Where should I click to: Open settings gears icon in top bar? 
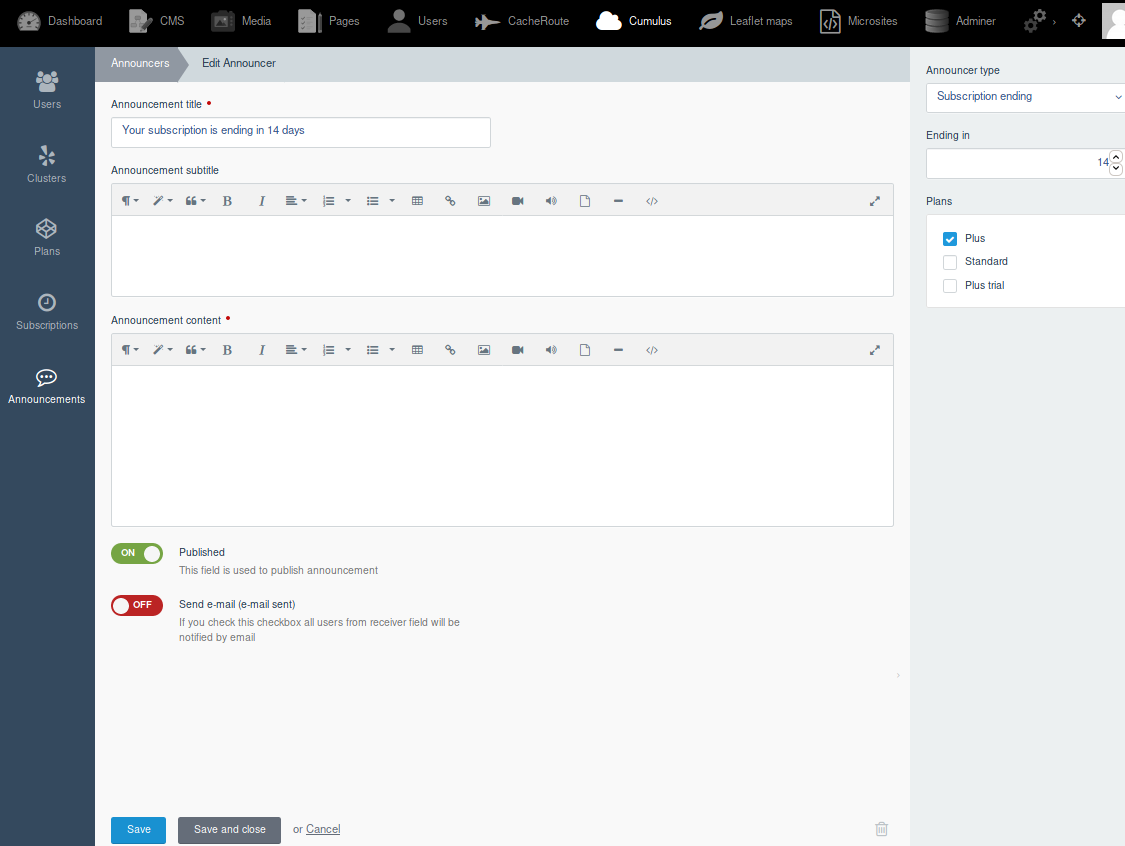click(1035, 21)
